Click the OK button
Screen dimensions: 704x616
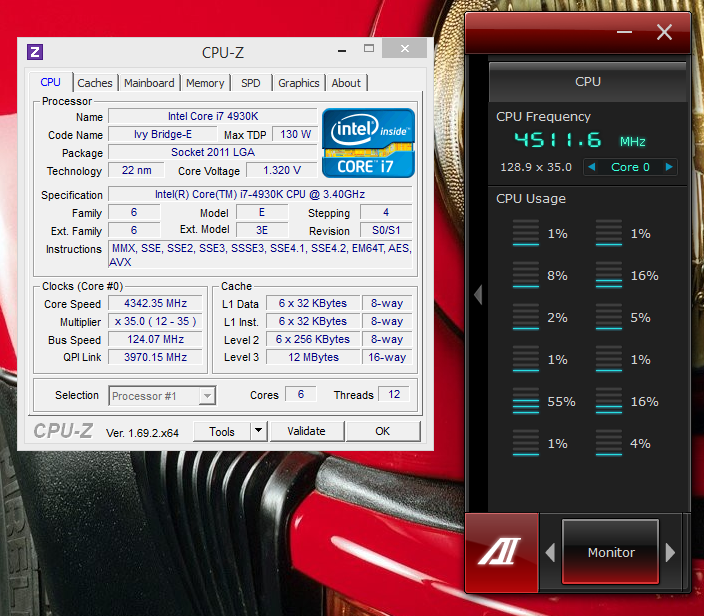383,431
